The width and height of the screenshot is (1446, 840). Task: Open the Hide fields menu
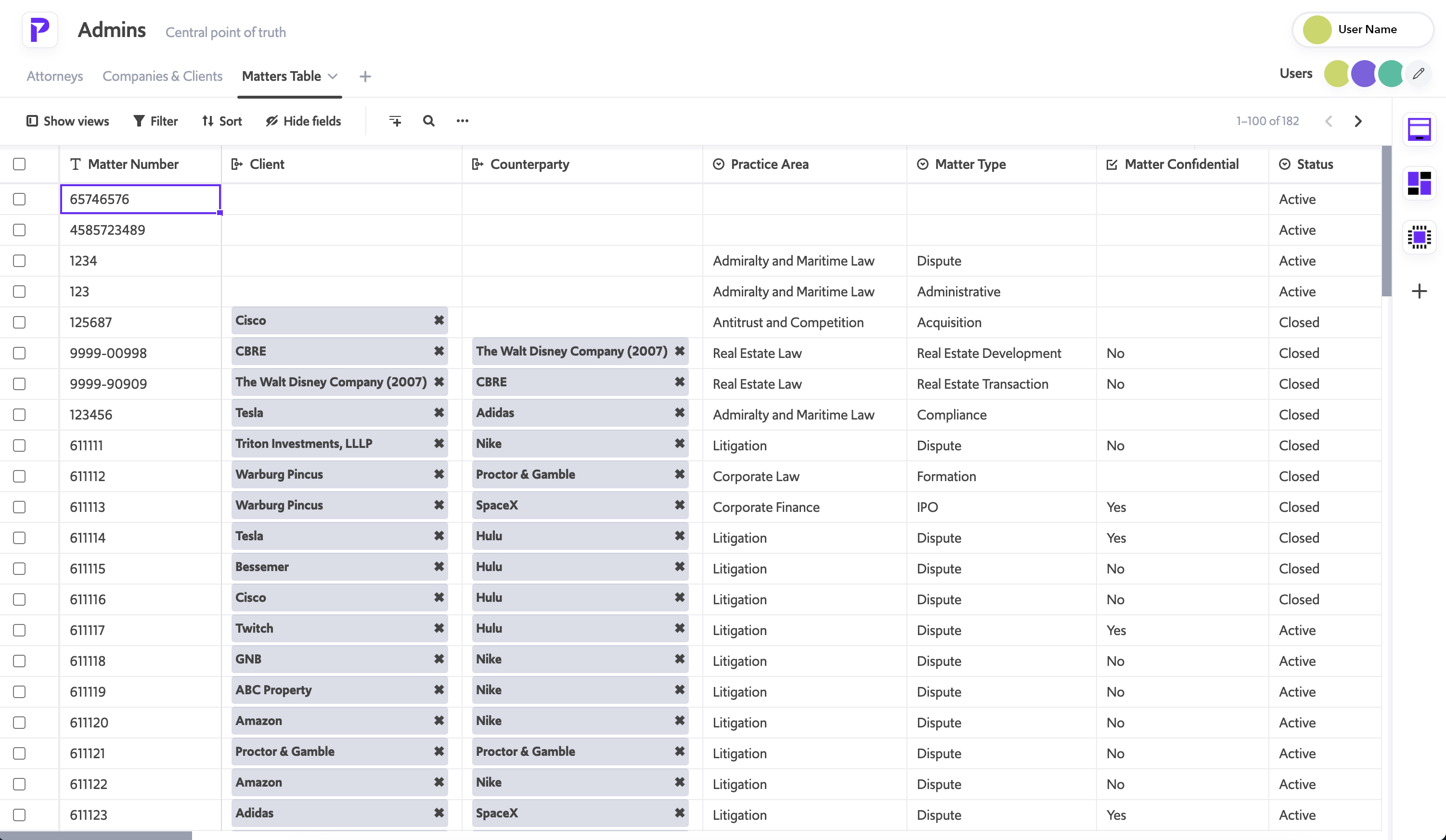click(304, 121)
